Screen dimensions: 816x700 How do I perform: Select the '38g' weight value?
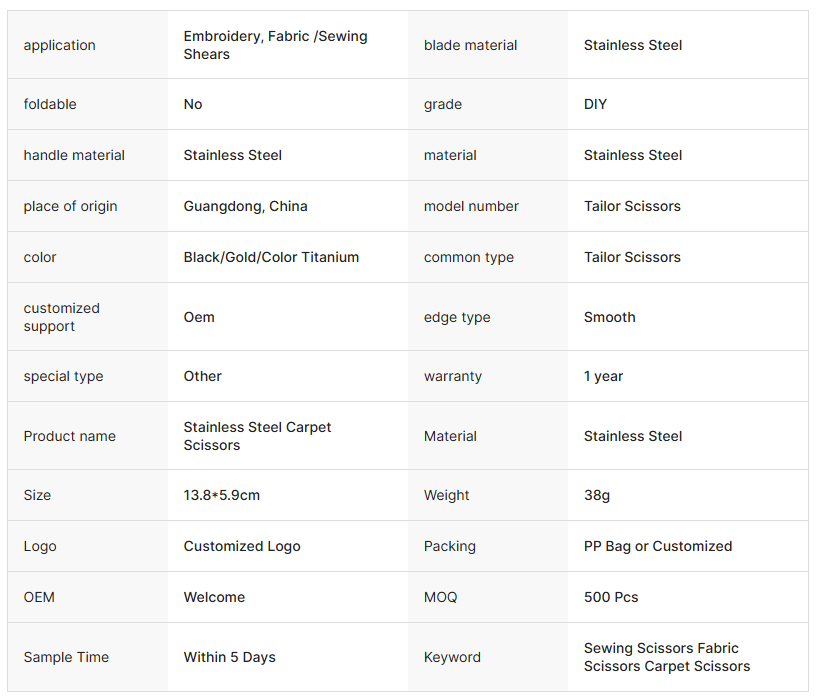click(x=596, y=495)
